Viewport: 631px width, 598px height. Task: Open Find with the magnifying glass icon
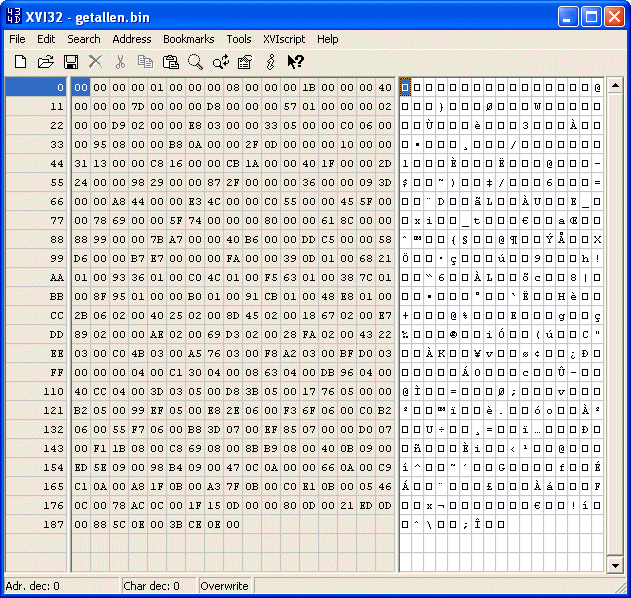(195, 62)
